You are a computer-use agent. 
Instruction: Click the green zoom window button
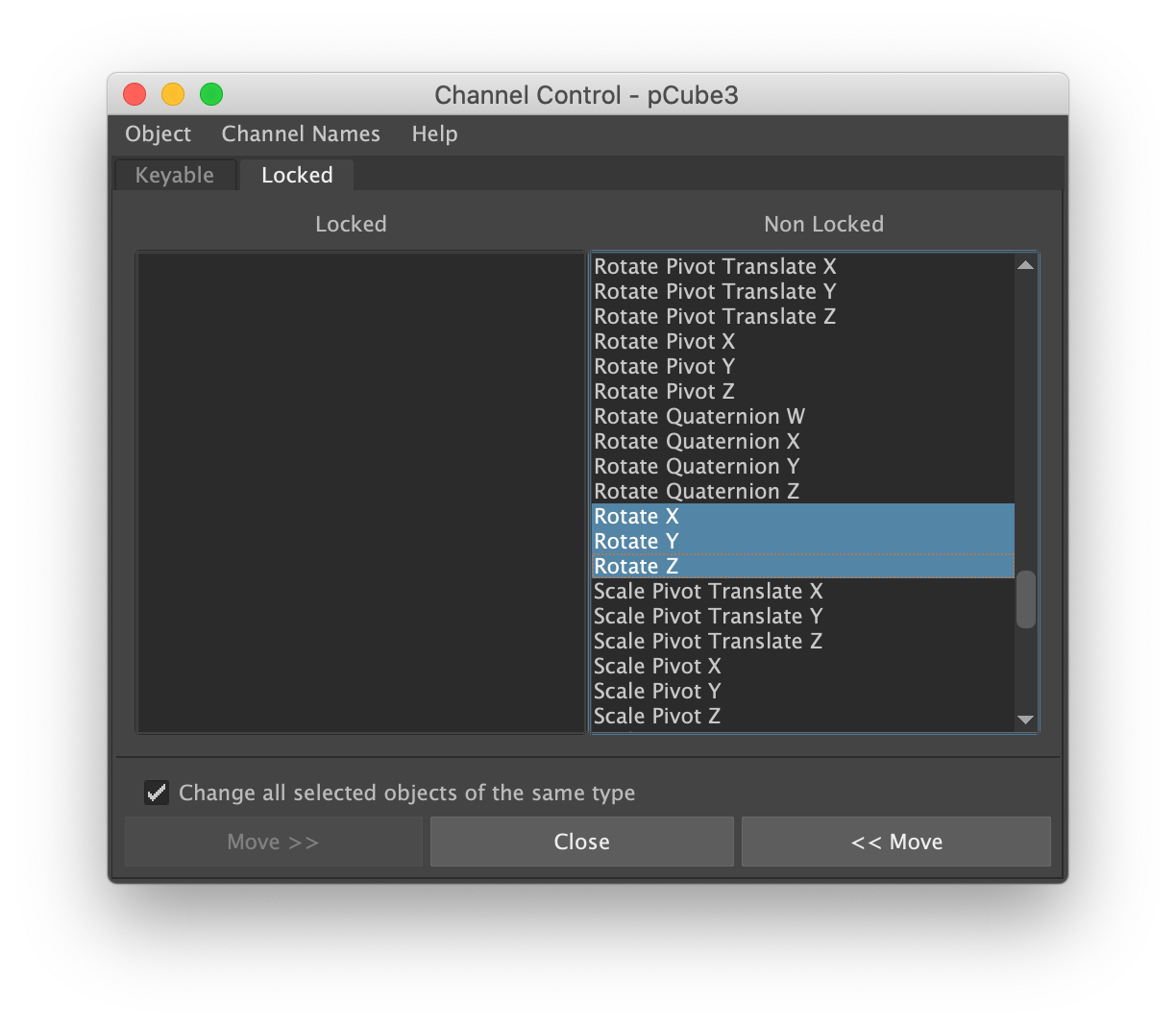(211, 94)
